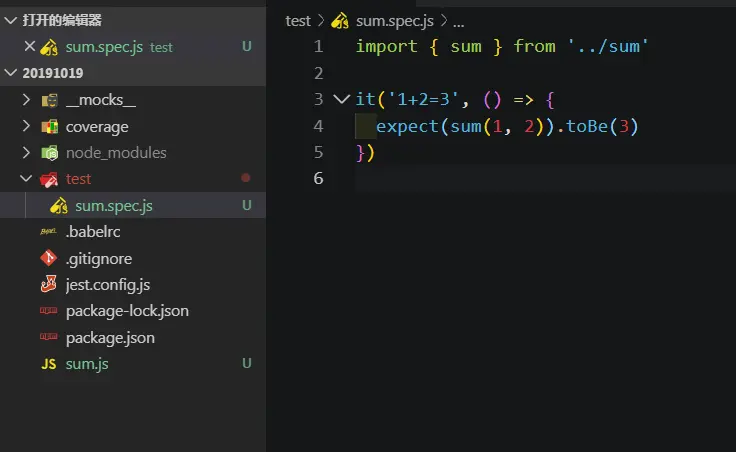Click the 'expect' call on line 4

(407, 126)
